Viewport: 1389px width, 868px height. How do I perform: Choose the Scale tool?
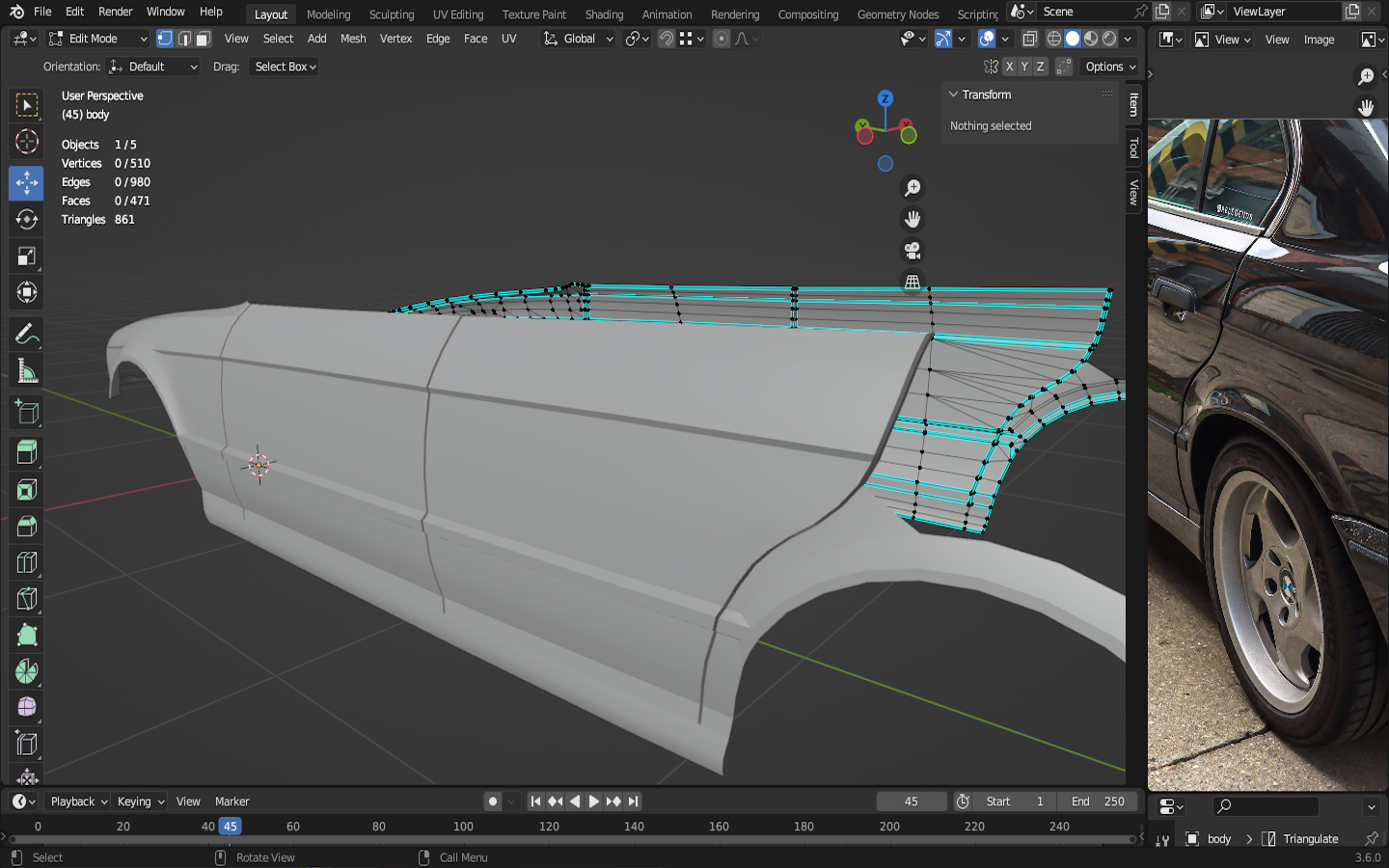coord(26,257)
